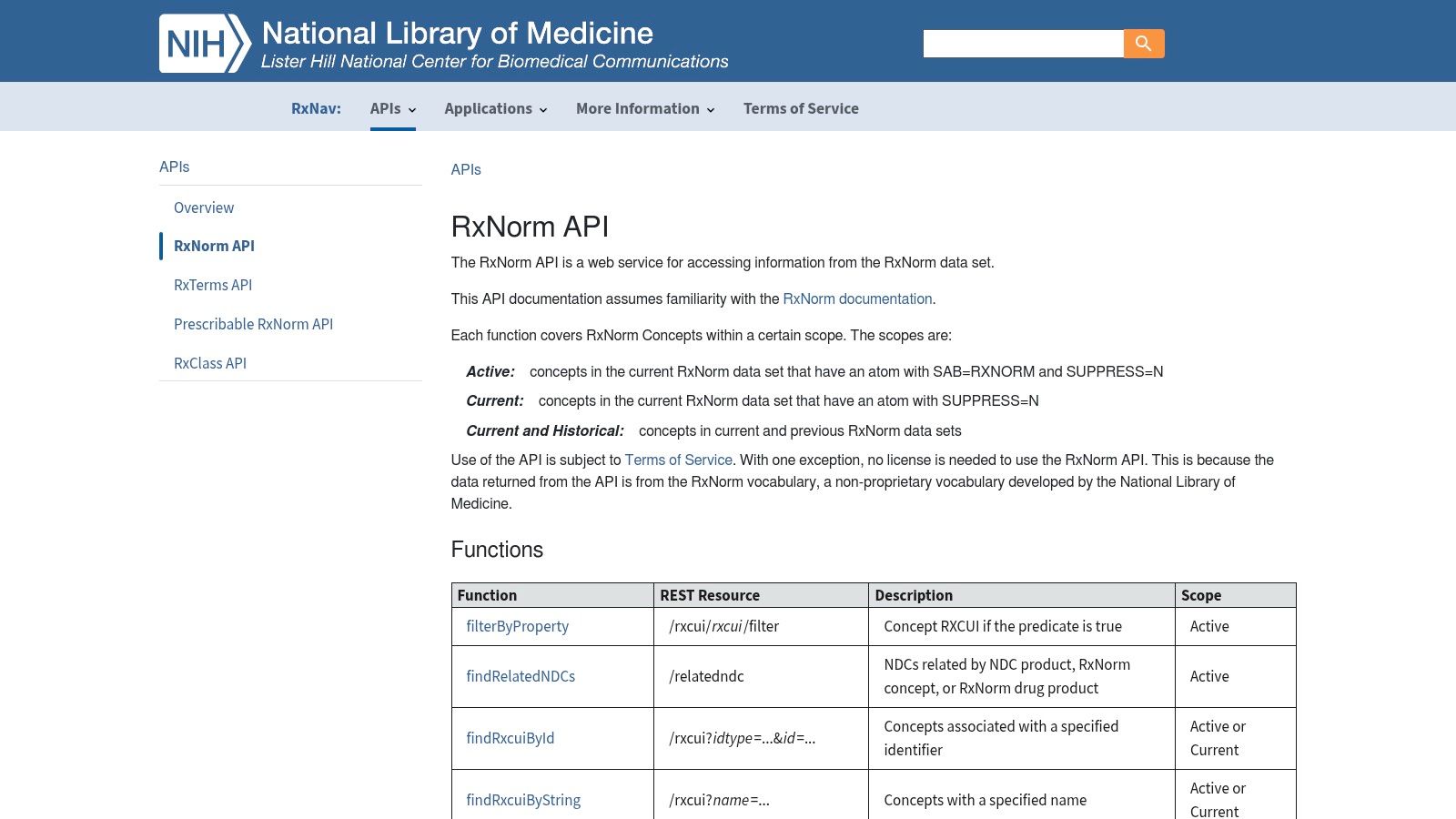The height and width of the screenshot is (819, 1456).
Task: Select Overview in the sidebar
Action: pos(204,207)
